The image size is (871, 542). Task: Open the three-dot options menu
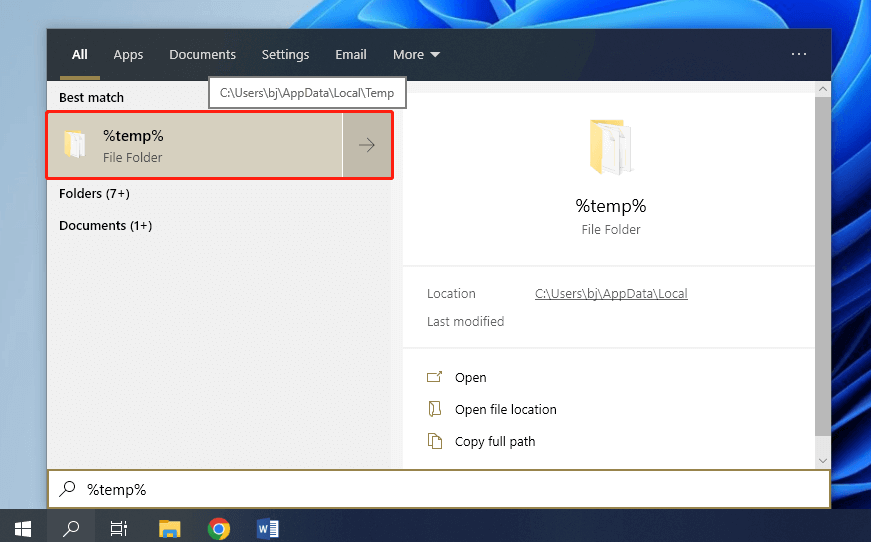[799, 54]
